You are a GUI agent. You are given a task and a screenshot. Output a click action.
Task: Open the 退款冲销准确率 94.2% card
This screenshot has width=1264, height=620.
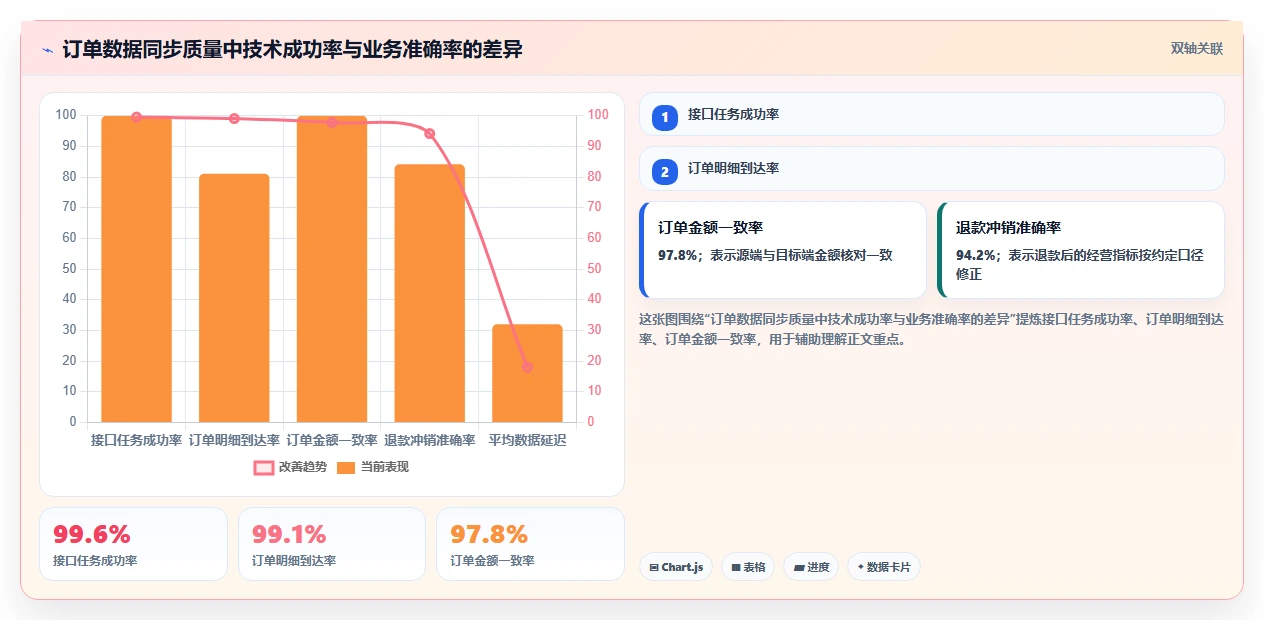pos(1081,250)
